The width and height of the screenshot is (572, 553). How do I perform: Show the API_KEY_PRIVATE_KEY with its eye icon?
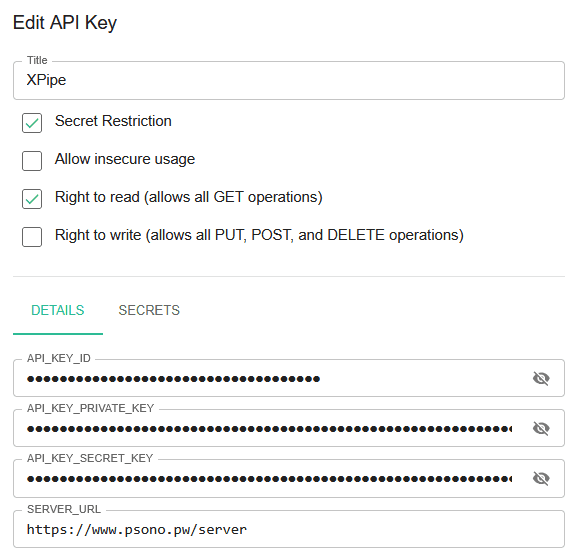[x=541, y=428]
